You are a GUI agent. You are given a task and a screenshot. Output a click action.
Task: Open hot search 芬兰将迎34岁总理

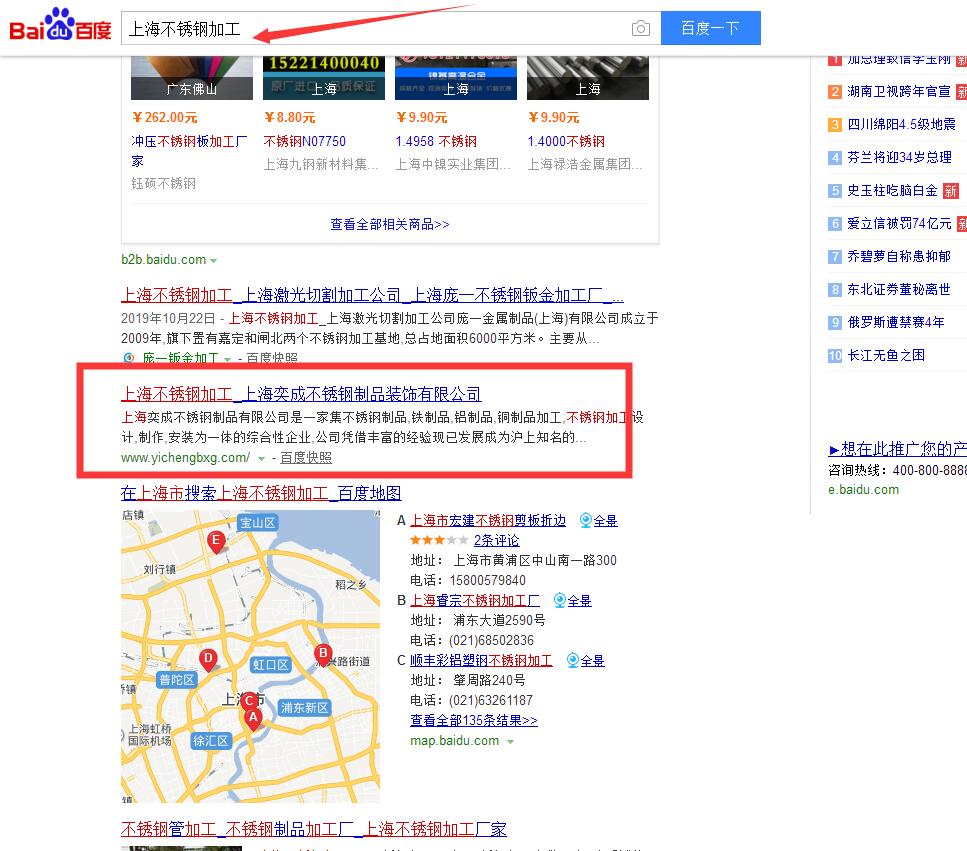(899, 157)
